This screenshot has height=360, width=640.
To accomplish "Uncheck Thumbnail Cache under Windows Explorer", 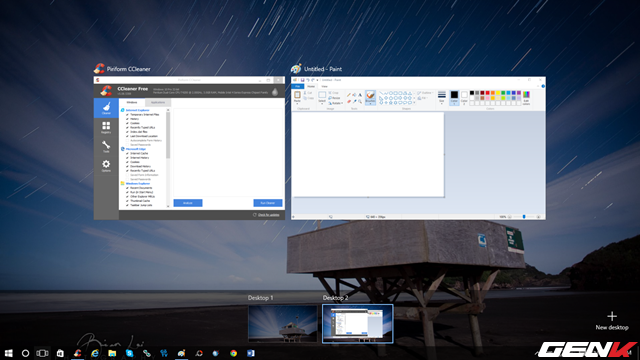I will pos(127,201).
